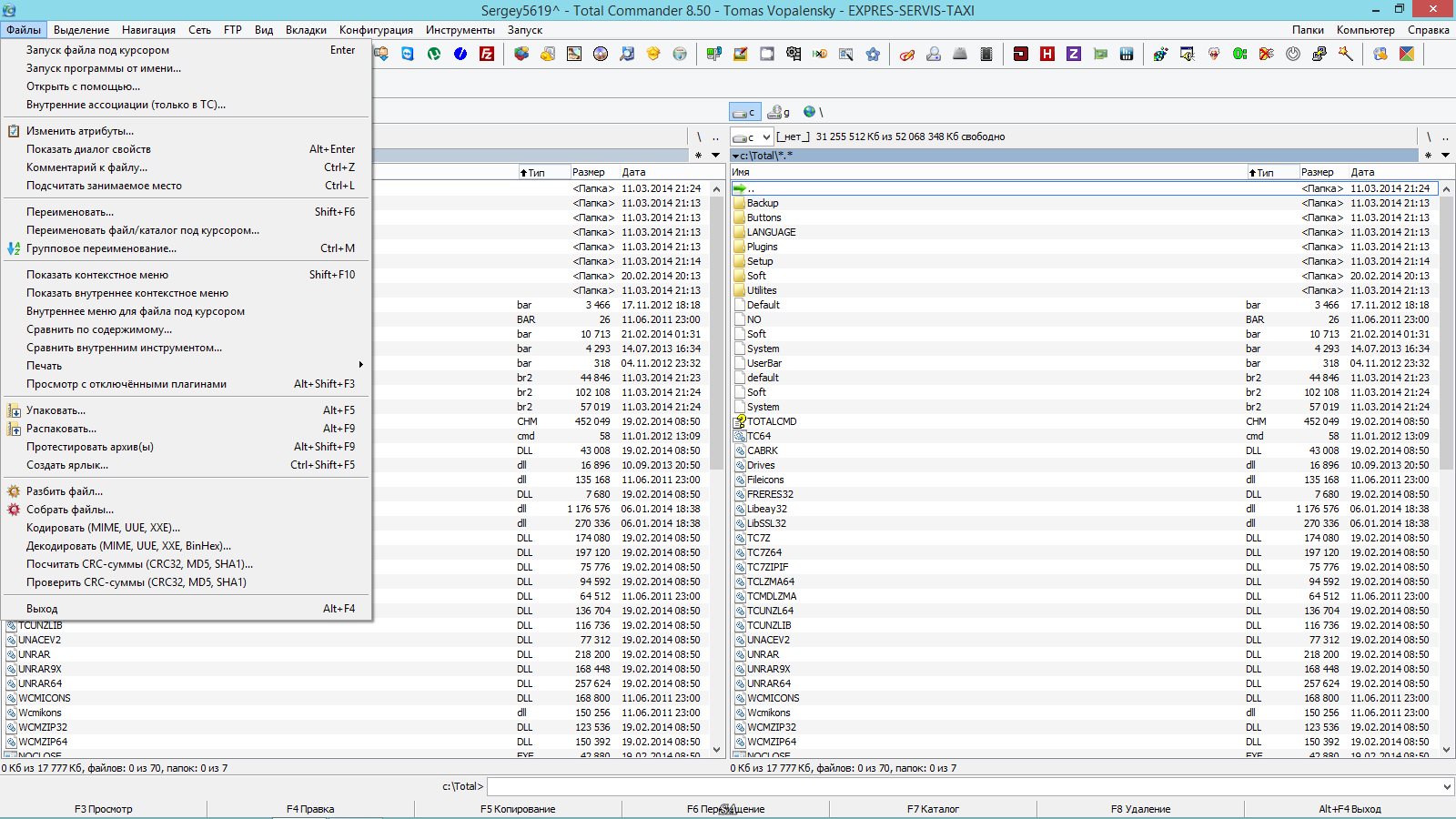
Task: Click the magnifier search toolbar icon
Action: (627, 54)
